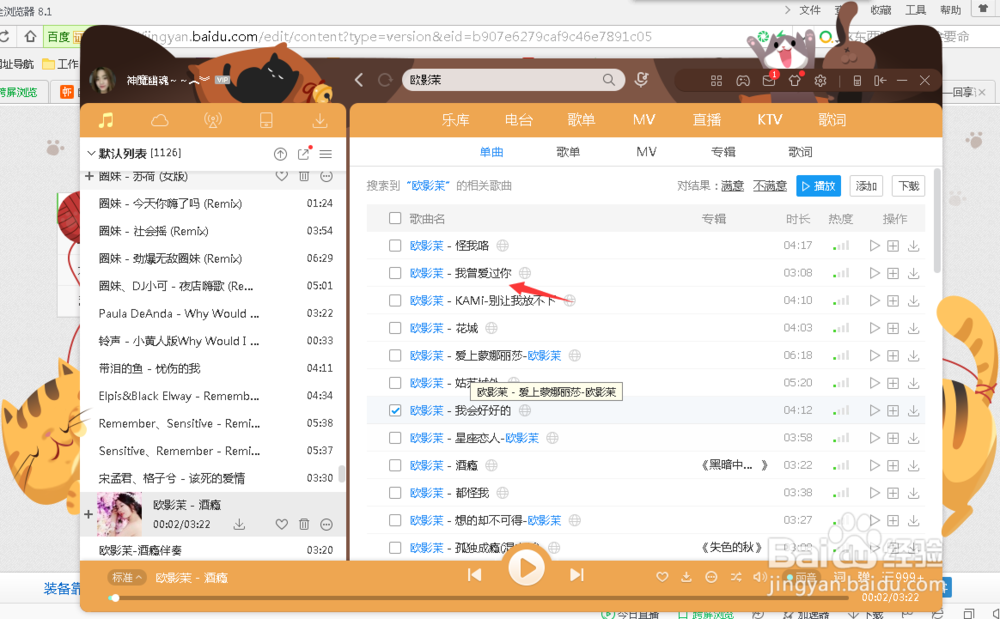Check the box for 怪我咯
The height and width of the screenshot is (619, 1000).
click(395, 245)
